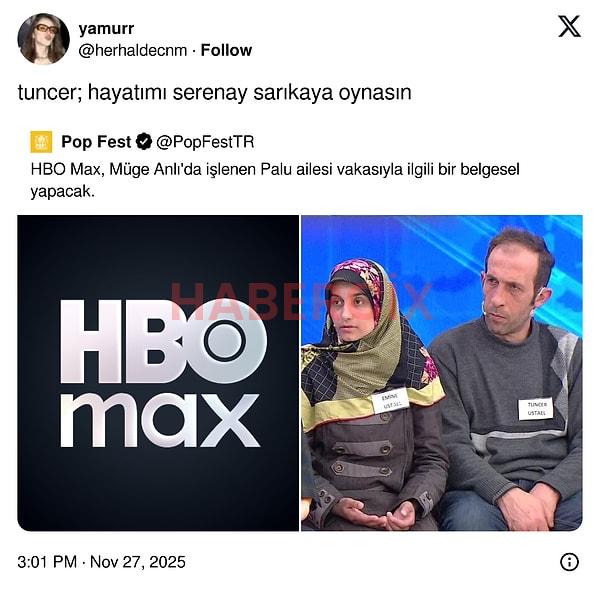Click the yamurr display name

point(106,29)
